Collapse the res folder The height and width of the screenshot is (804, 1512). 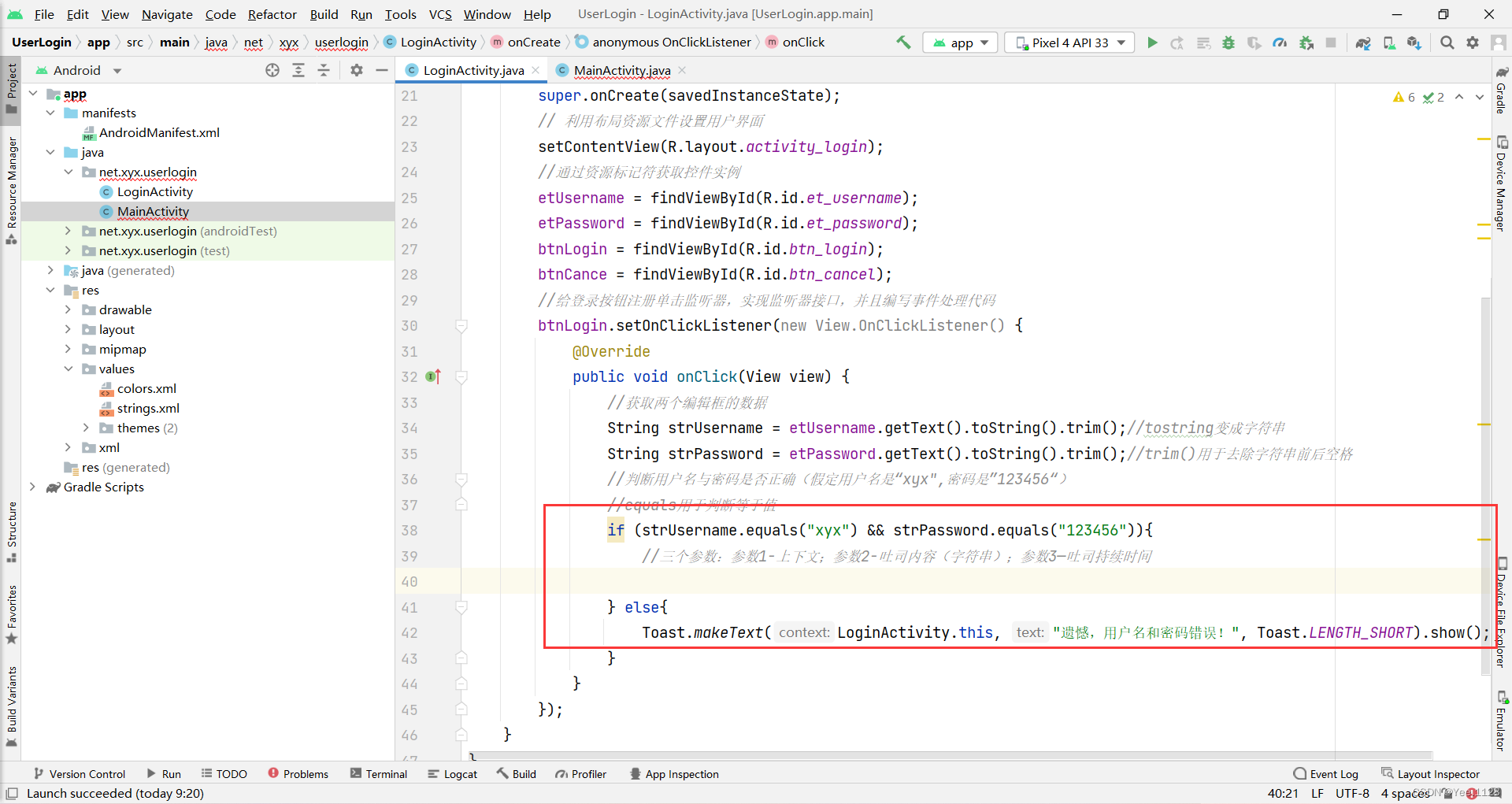coord(50,290)
